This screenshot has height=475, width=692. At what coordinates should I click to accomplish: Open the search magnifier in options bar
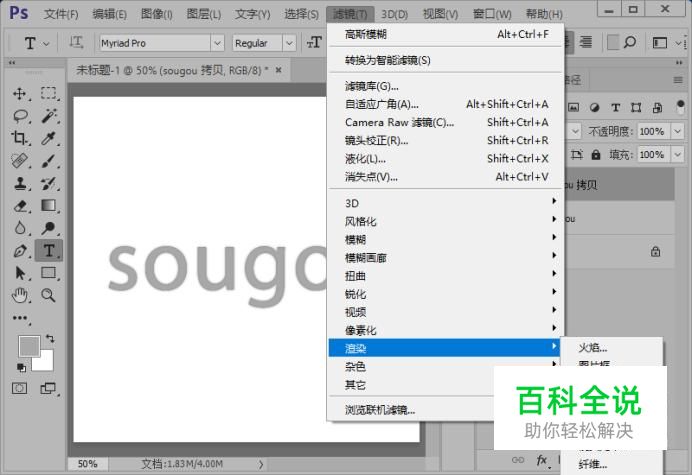pos(630,42)
